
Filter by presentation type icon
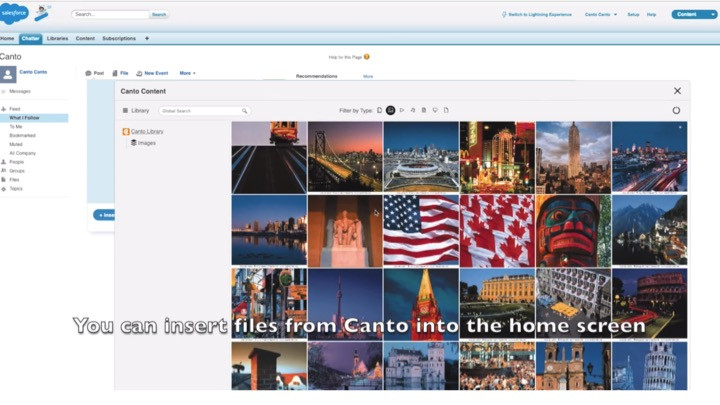coord(435,110)
